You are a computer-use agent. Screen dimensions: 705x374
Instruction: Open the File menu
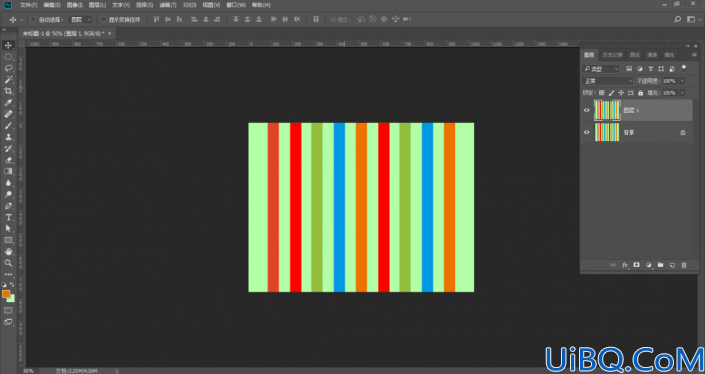(x=29, y=5)
